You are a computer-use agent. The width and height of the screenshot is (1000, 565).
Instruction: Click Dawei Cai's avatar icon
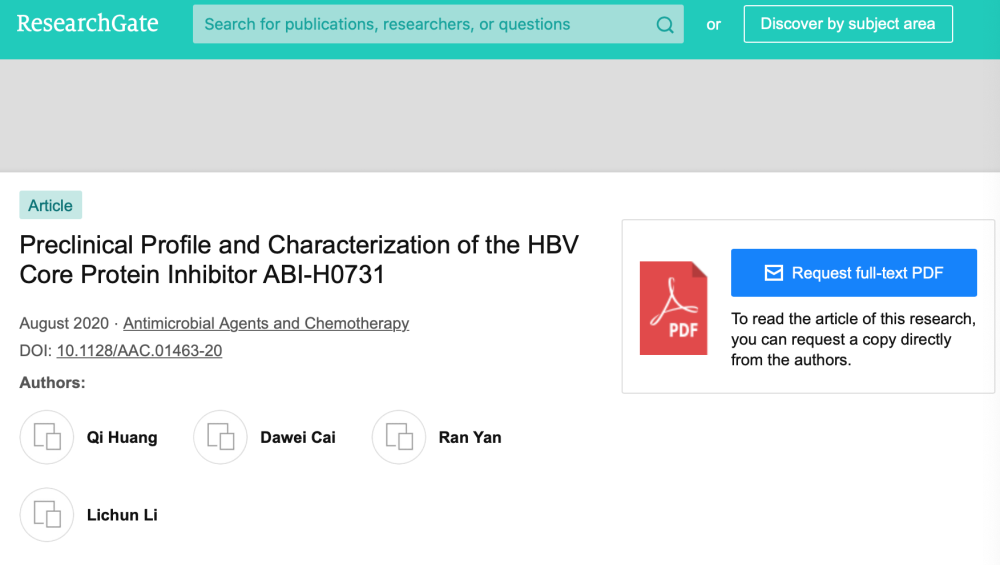pos(220,437)
